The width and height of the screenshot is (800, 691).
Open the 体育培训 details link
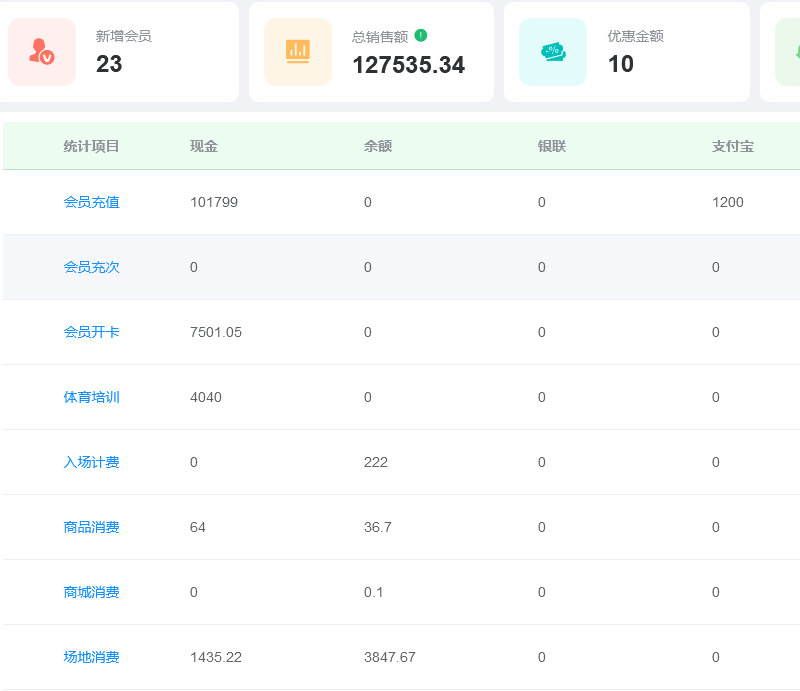tap(91, 397)
